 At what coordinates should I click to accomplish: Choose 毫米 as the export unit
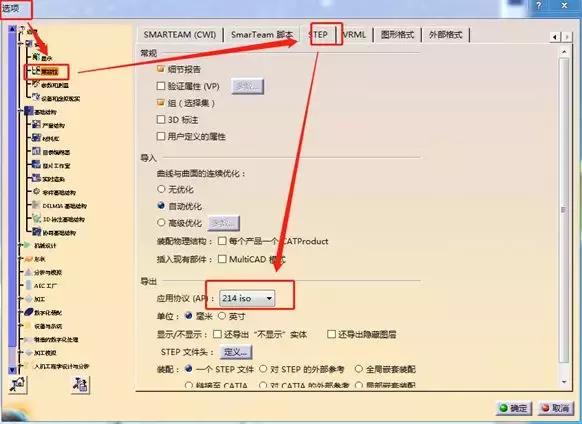point(189,316)
